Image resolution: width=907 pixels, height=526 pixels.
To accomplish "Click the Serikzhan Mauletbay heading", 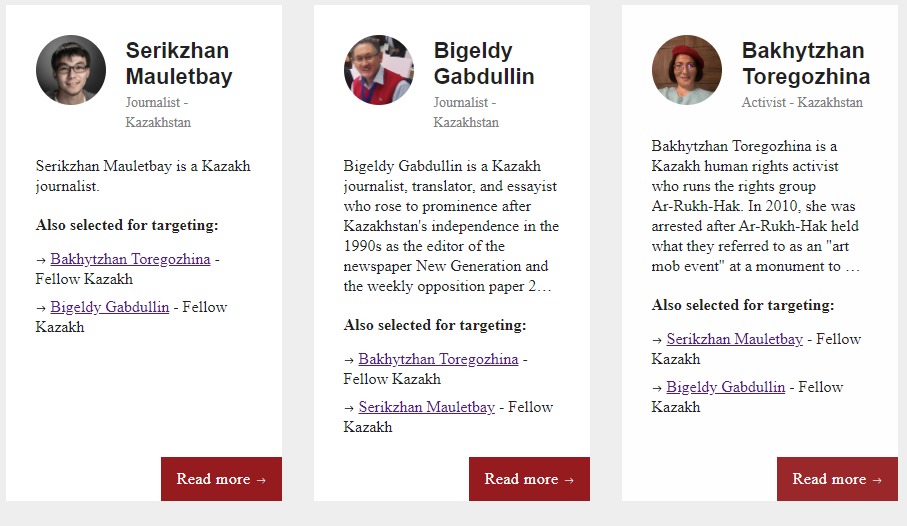I will coord(179,63).
